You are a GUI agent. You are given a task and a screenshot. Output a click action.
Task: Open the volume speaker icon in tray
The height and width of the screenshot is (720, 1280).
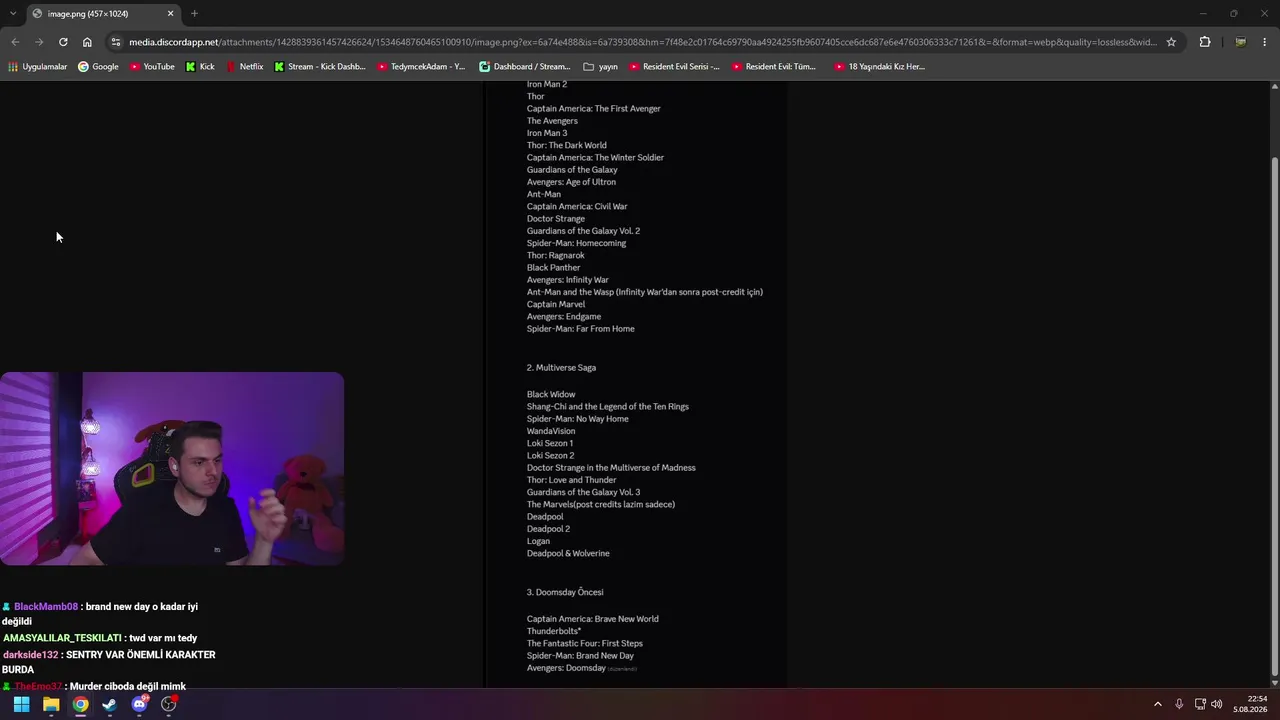coord(1217,704)
